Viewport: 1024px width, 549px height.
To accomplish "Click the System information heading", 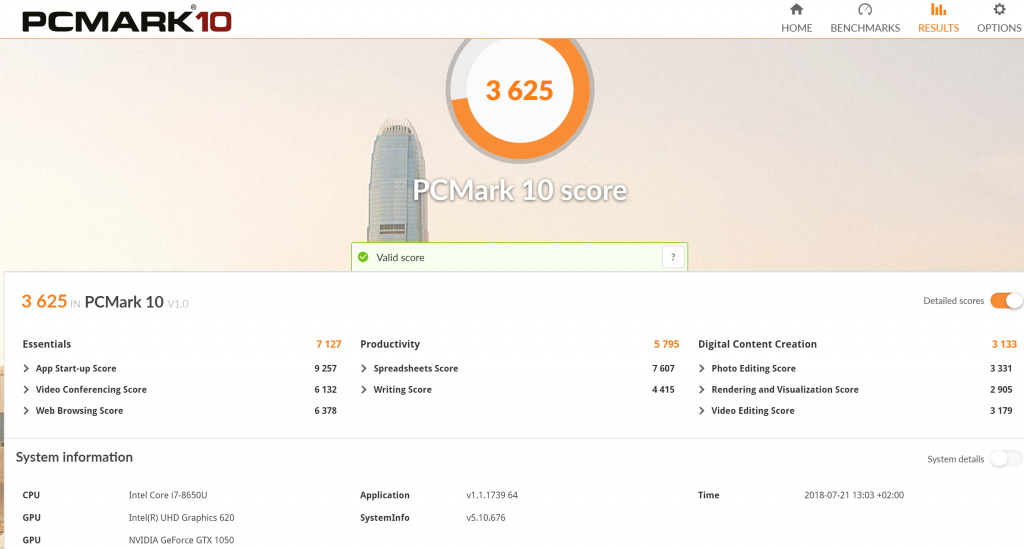I will 74,457.
